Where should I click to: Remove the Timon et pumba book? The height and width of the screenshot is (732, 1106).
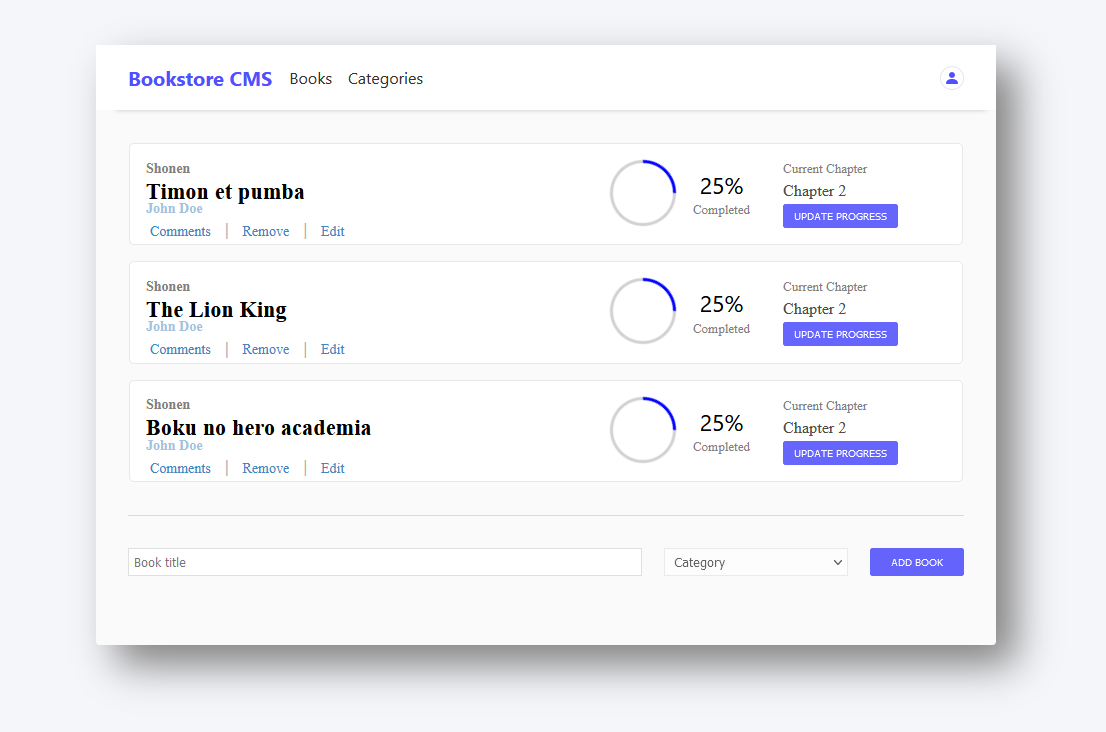click(265, 231)
